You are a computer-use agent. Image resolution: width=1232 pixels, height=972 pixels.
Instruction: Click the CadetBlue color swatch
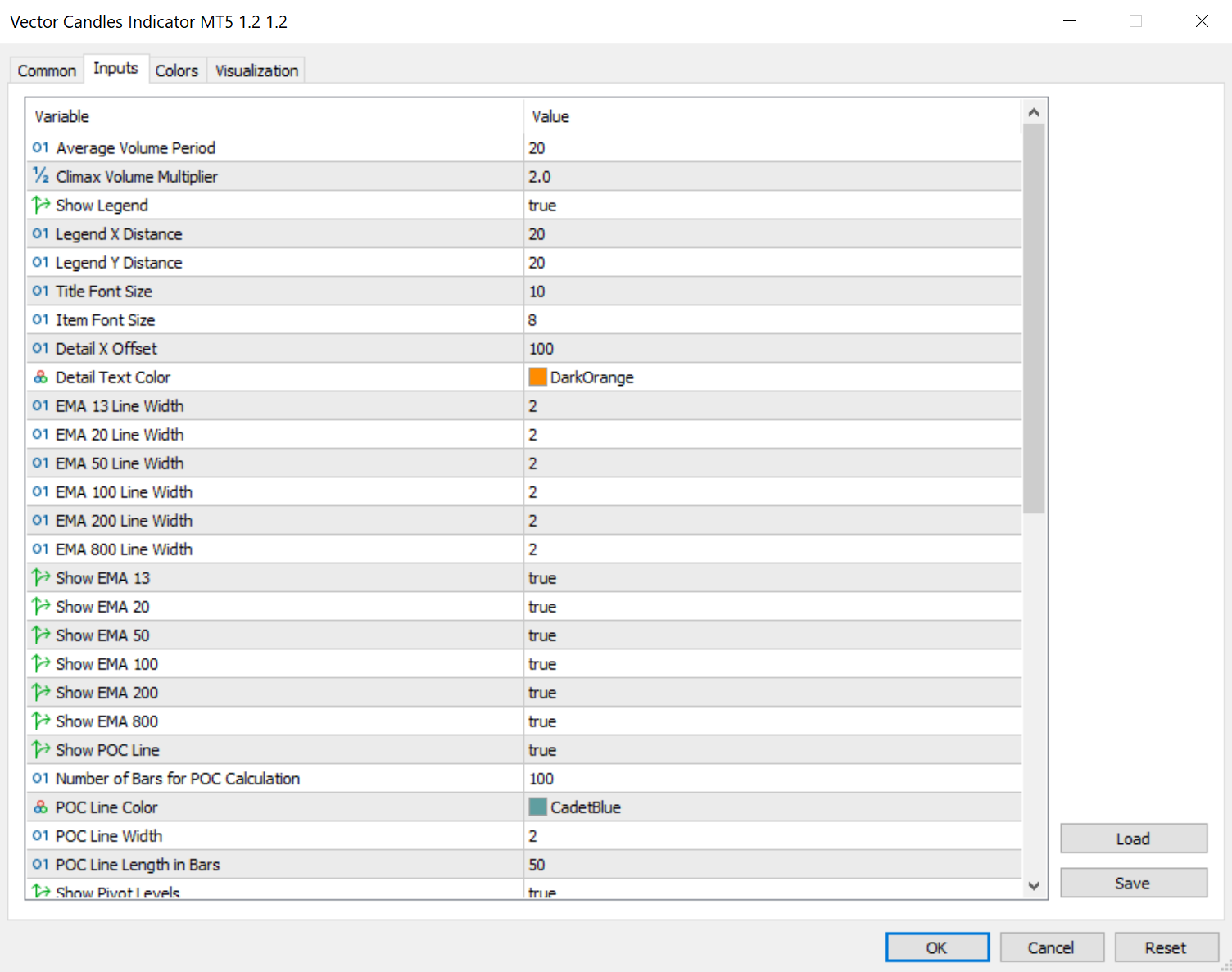[x=537, y=807]
